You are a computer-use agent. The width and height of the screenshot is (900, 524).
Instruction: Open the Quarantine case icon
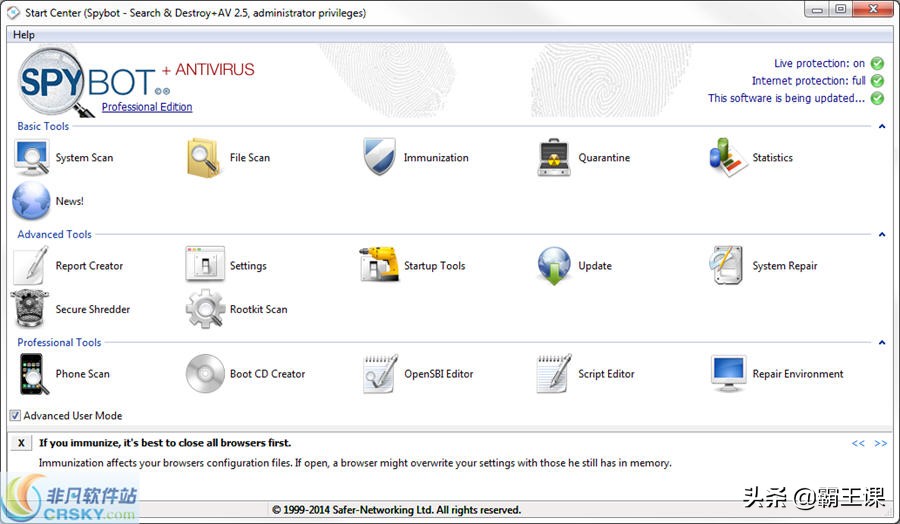coord(554,157)
